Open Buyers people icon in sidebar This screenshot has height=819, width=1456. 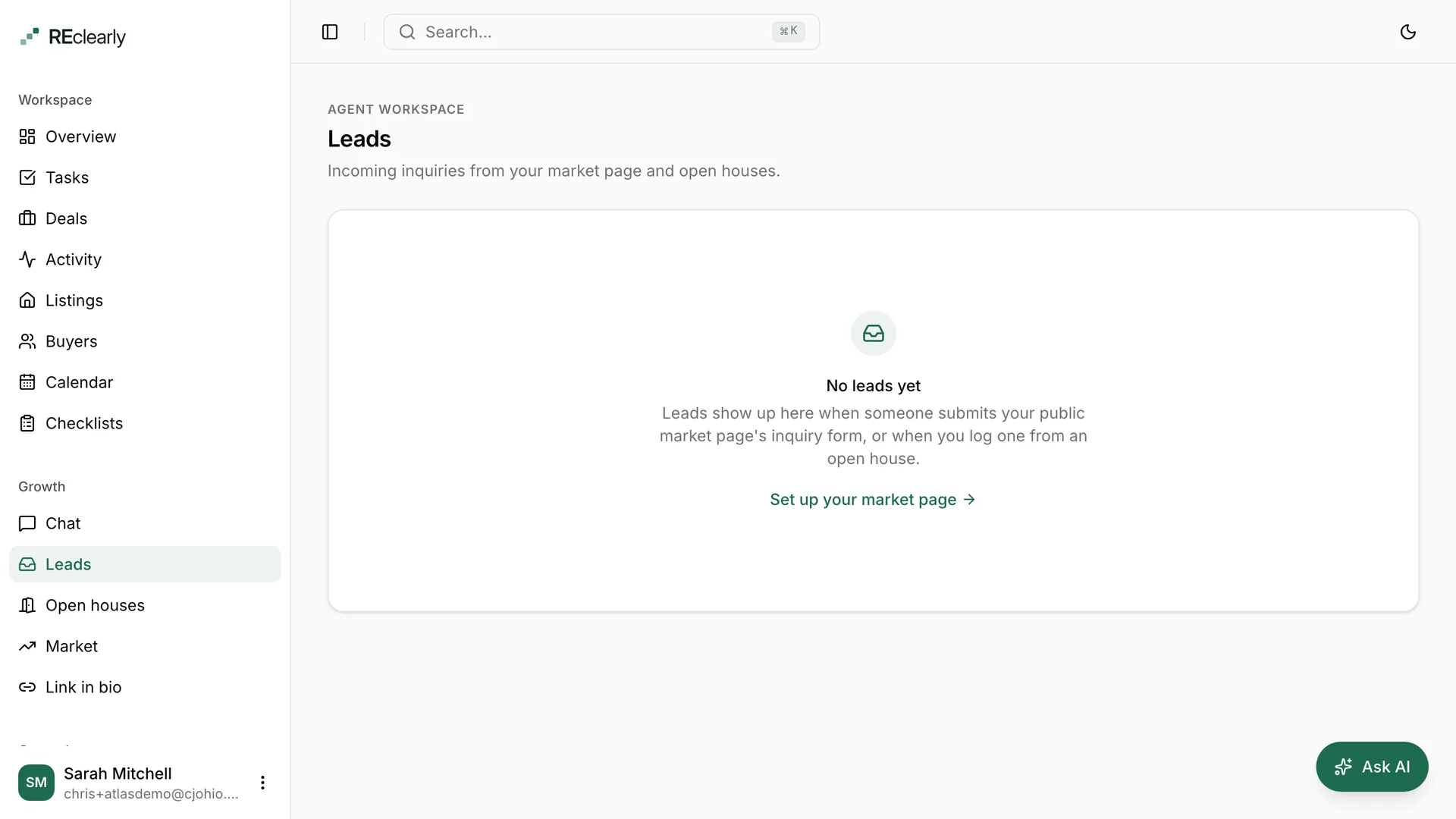click(x=27, y=341)
